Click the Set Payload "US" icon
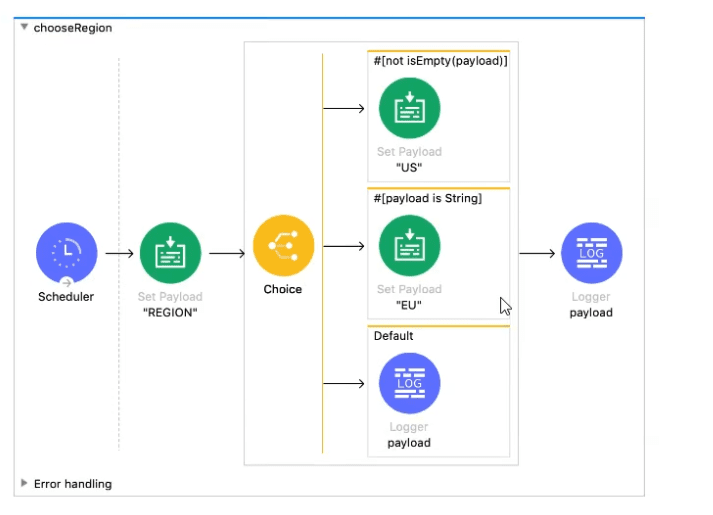The height and width of the screenshot is (515, 713). 409,108
